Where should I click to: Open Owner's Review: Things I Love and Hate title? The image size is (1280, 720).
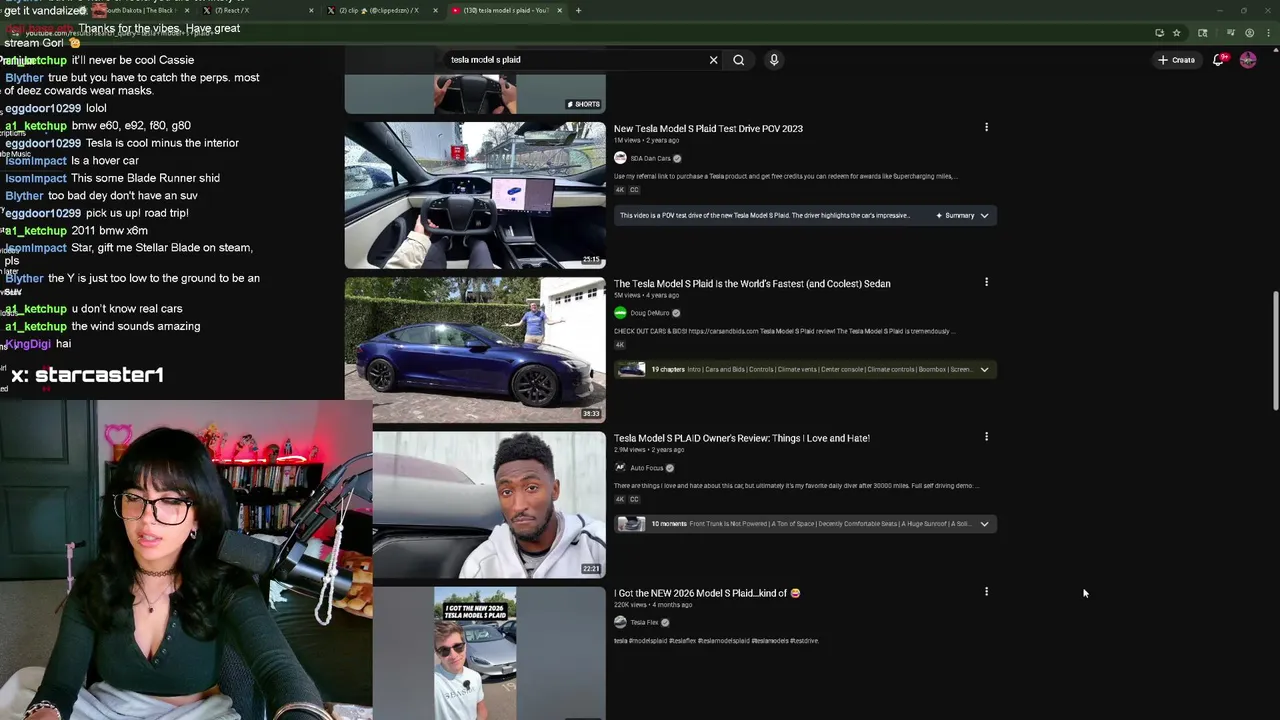point(742,438)
